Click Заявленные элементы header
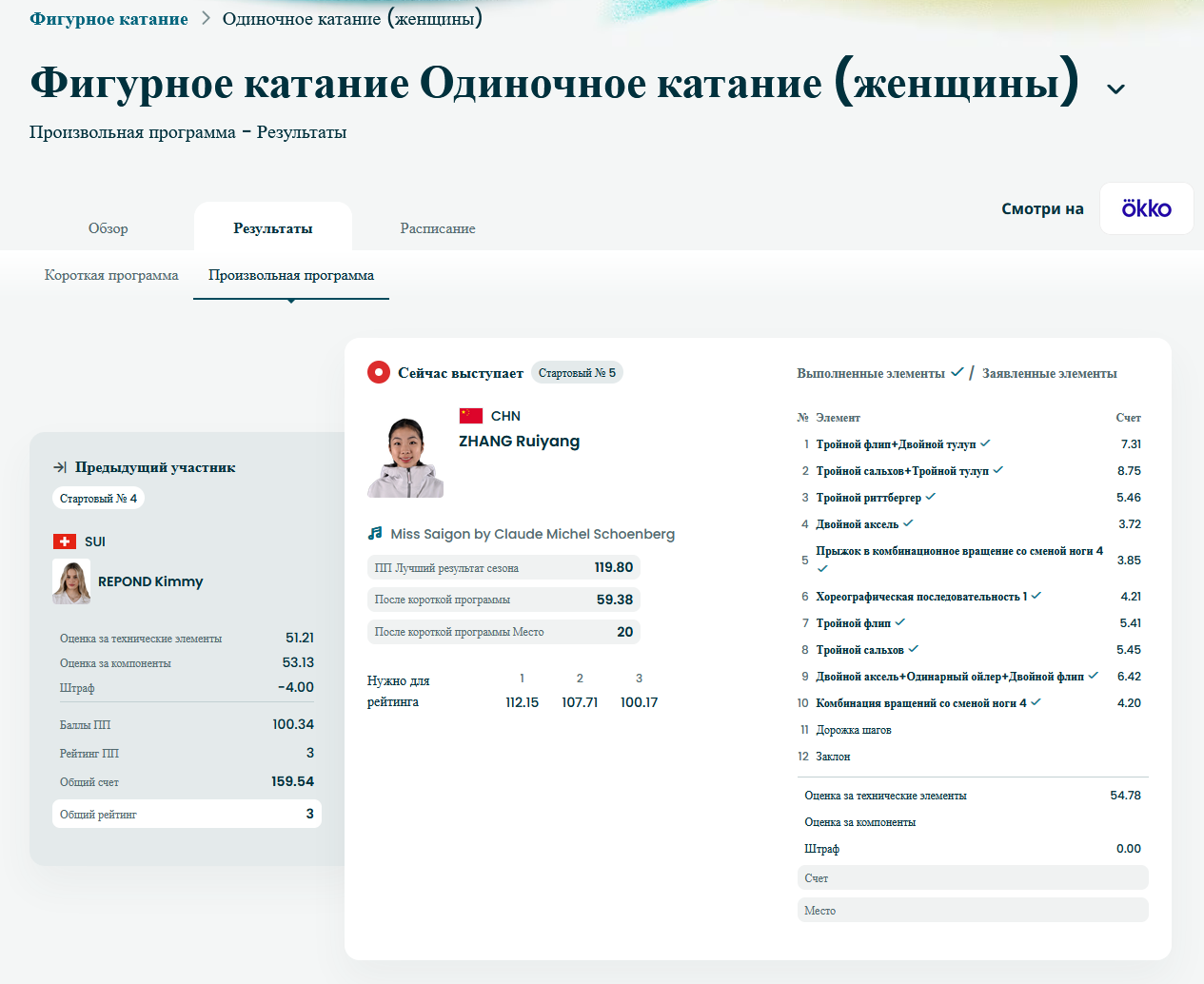The image size is (1204, 984). 1050,373
